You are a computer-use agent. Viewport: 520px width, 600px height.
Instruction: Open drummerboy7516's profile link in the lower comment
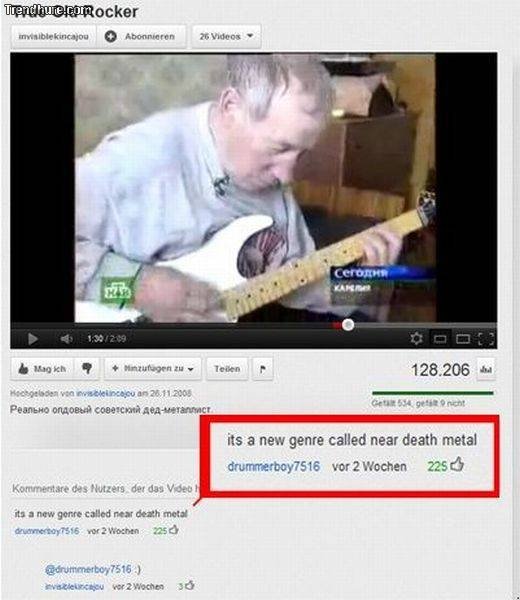point(47,531)
